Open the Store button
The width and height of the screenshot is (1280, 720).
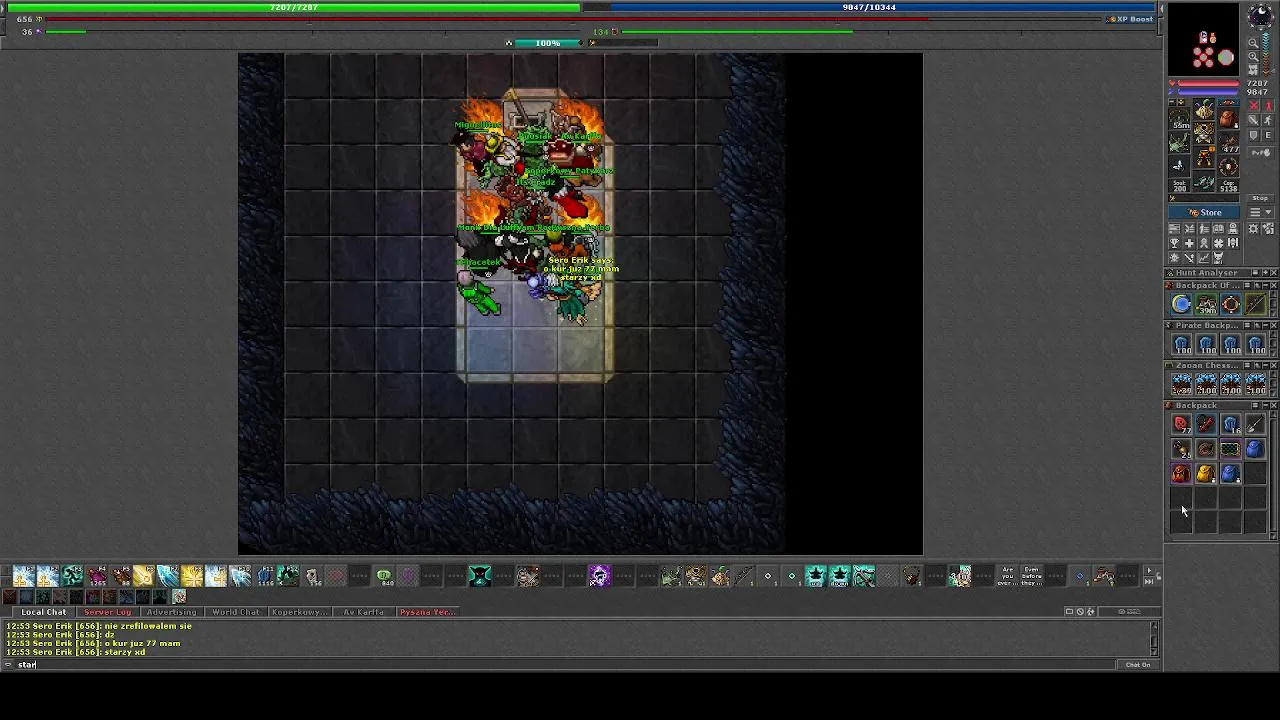pyautogui.click(x=1204, y=212)
